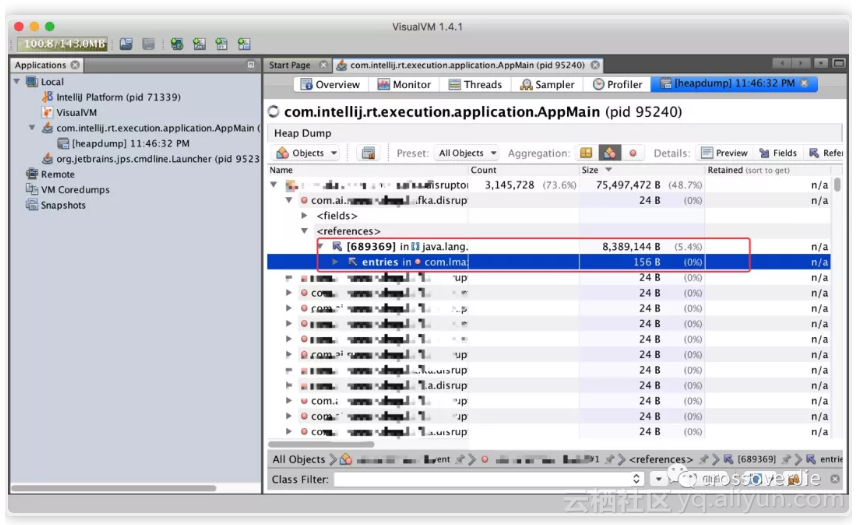Click the [689369] breadcrumb
The height and width of the screenshot is (525, 856).
click(x=756, y=460)
